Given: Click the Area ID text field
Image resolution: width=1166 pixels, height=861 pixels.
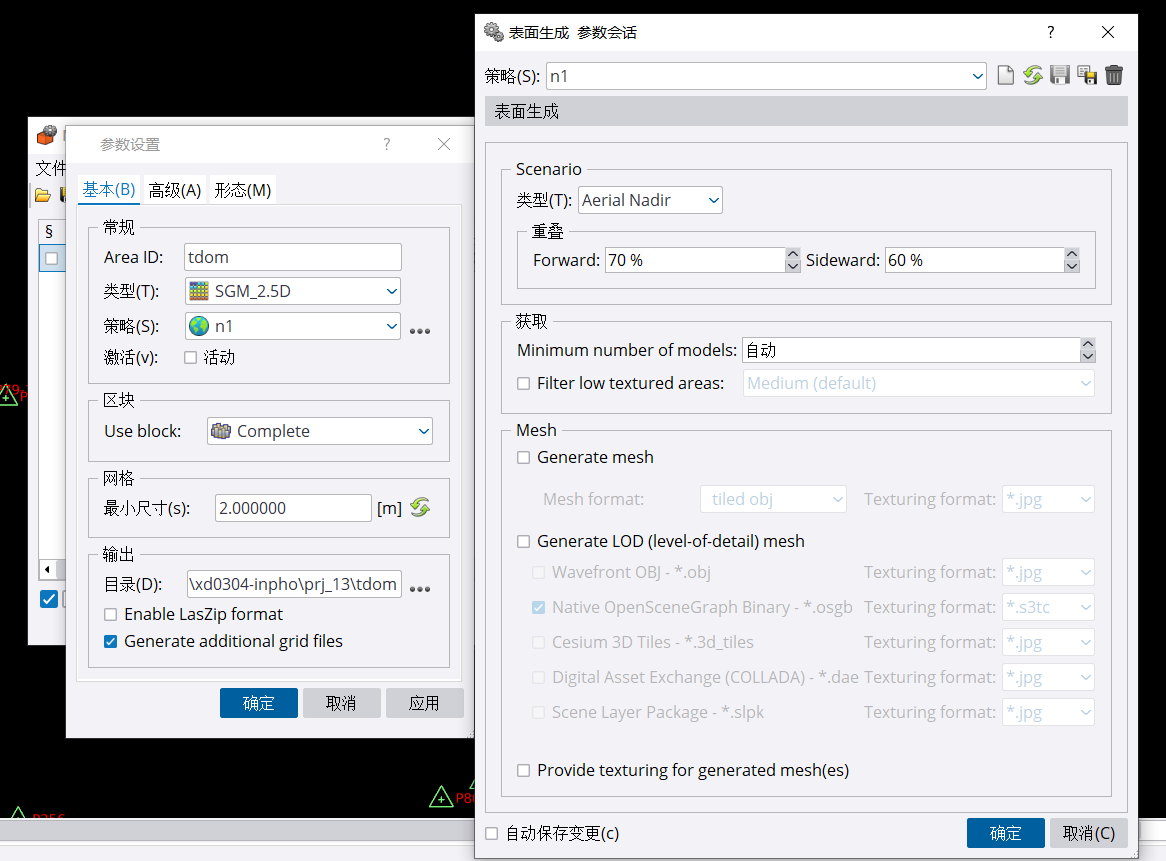Looking at the screenshot, I should pyautogui.click(x=293, y=257).
